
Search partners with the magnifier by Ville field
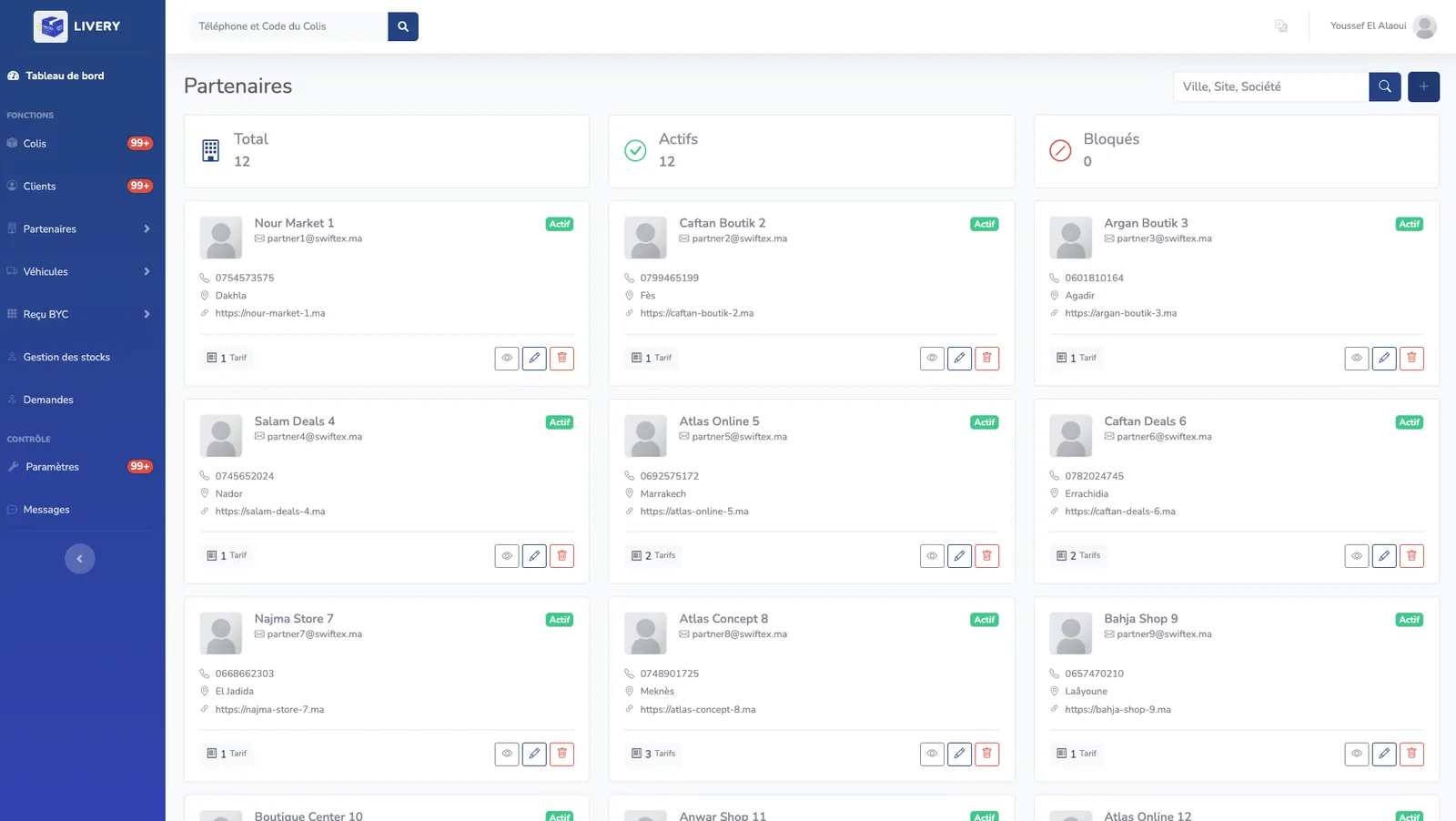tap(1384, 86)
